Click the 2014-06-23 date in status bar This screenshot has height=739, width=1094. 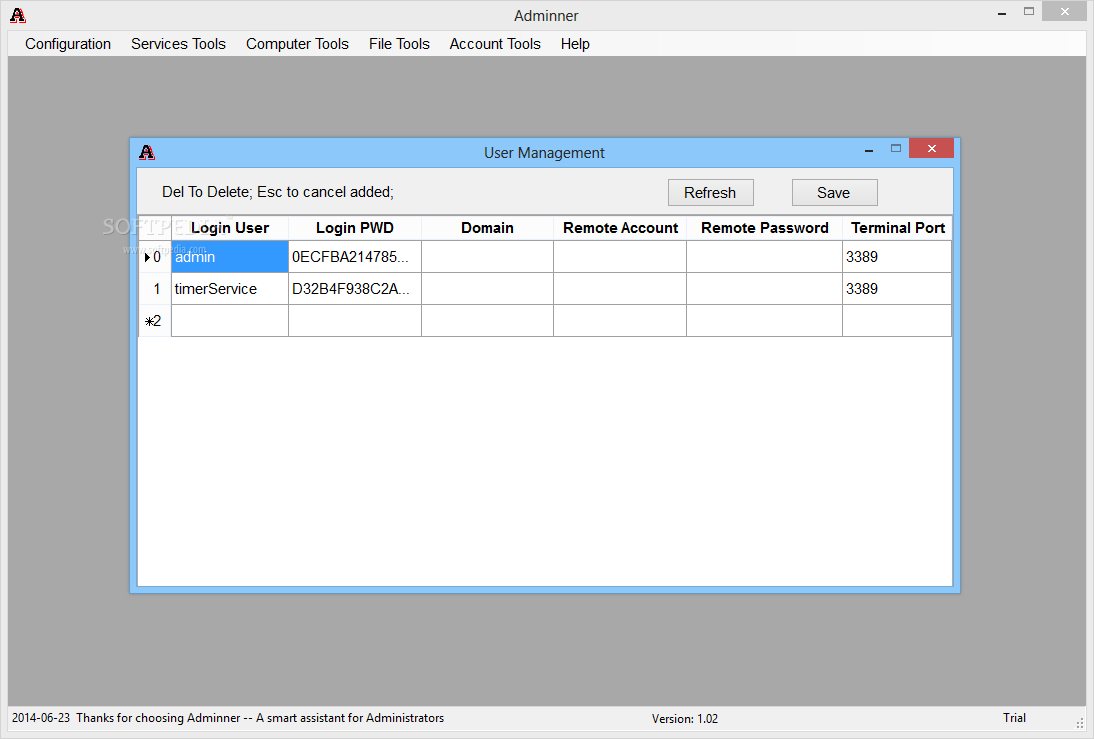[41, 718]
